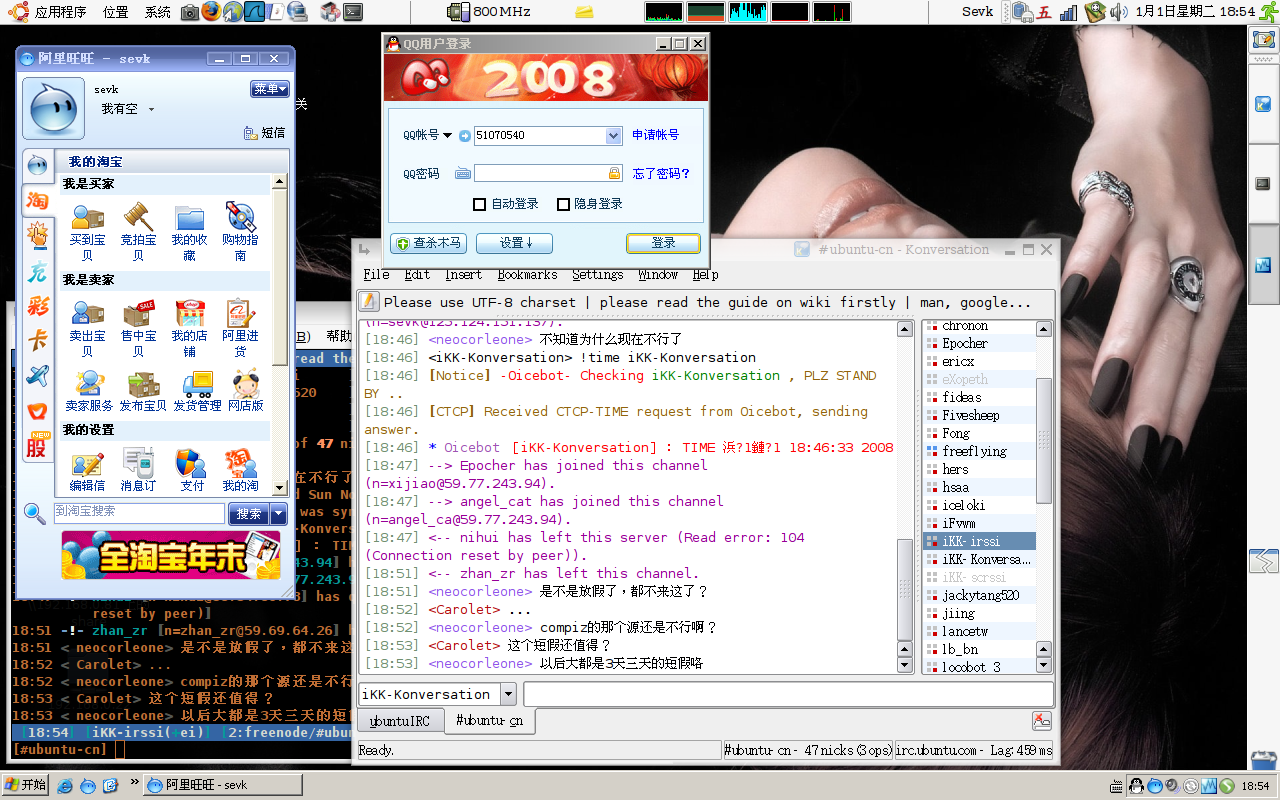Open nickname combo iKK-Konversation
Image resolution: width=1280 pixels, height=800 pixels.
tap(437, 694)
